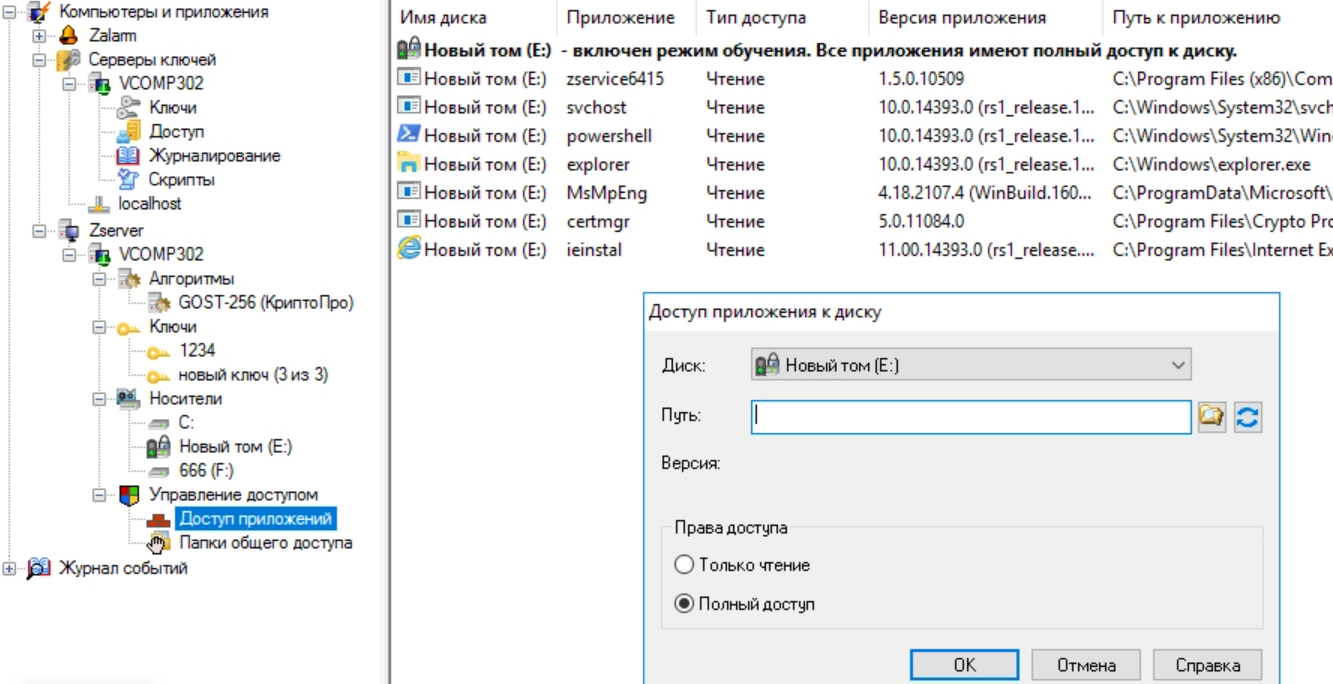Click the Отмена button

tap(1086, 665)
